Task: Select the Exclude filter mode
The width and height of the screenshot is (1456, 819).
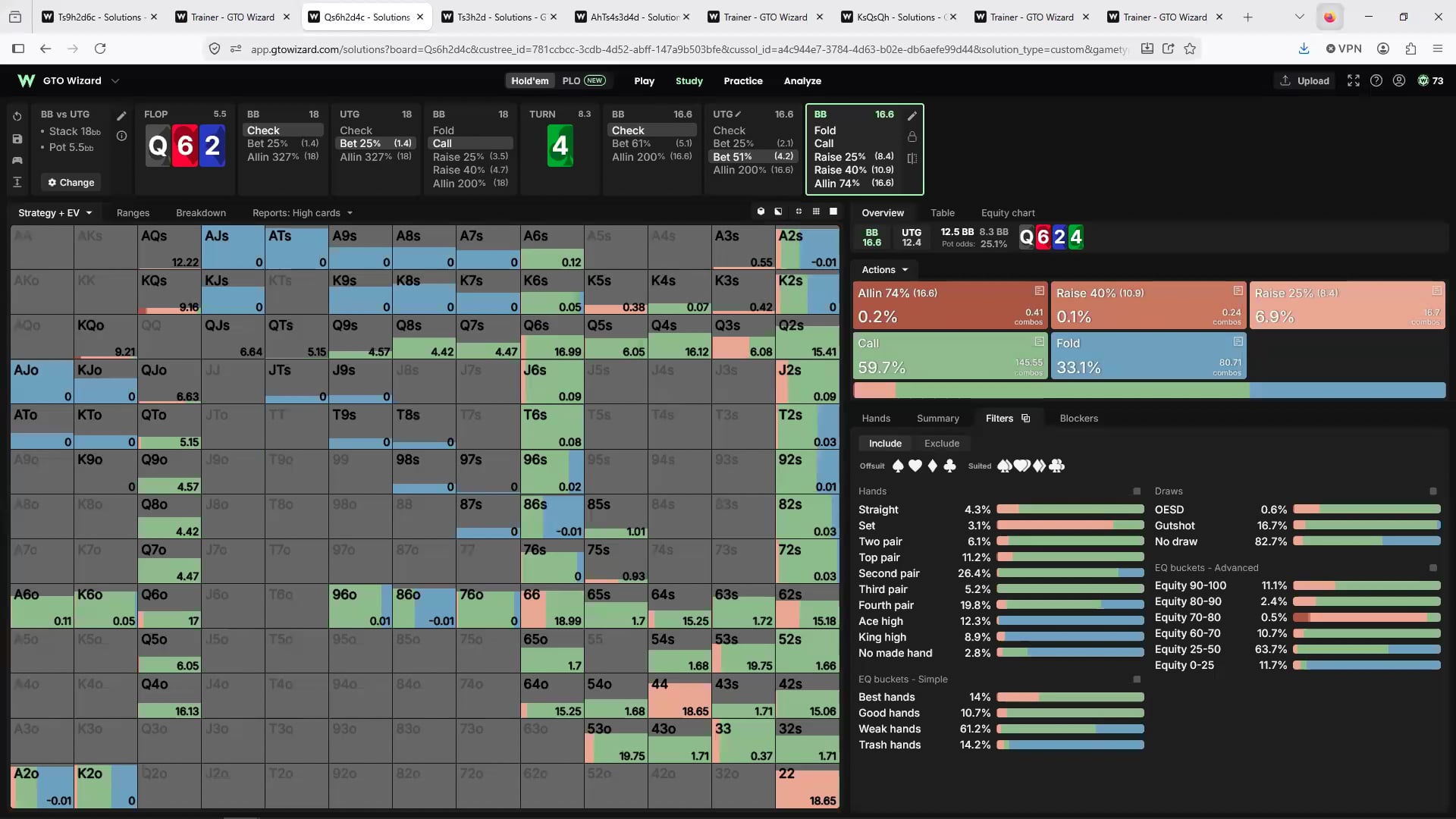Action: point(942,443)
